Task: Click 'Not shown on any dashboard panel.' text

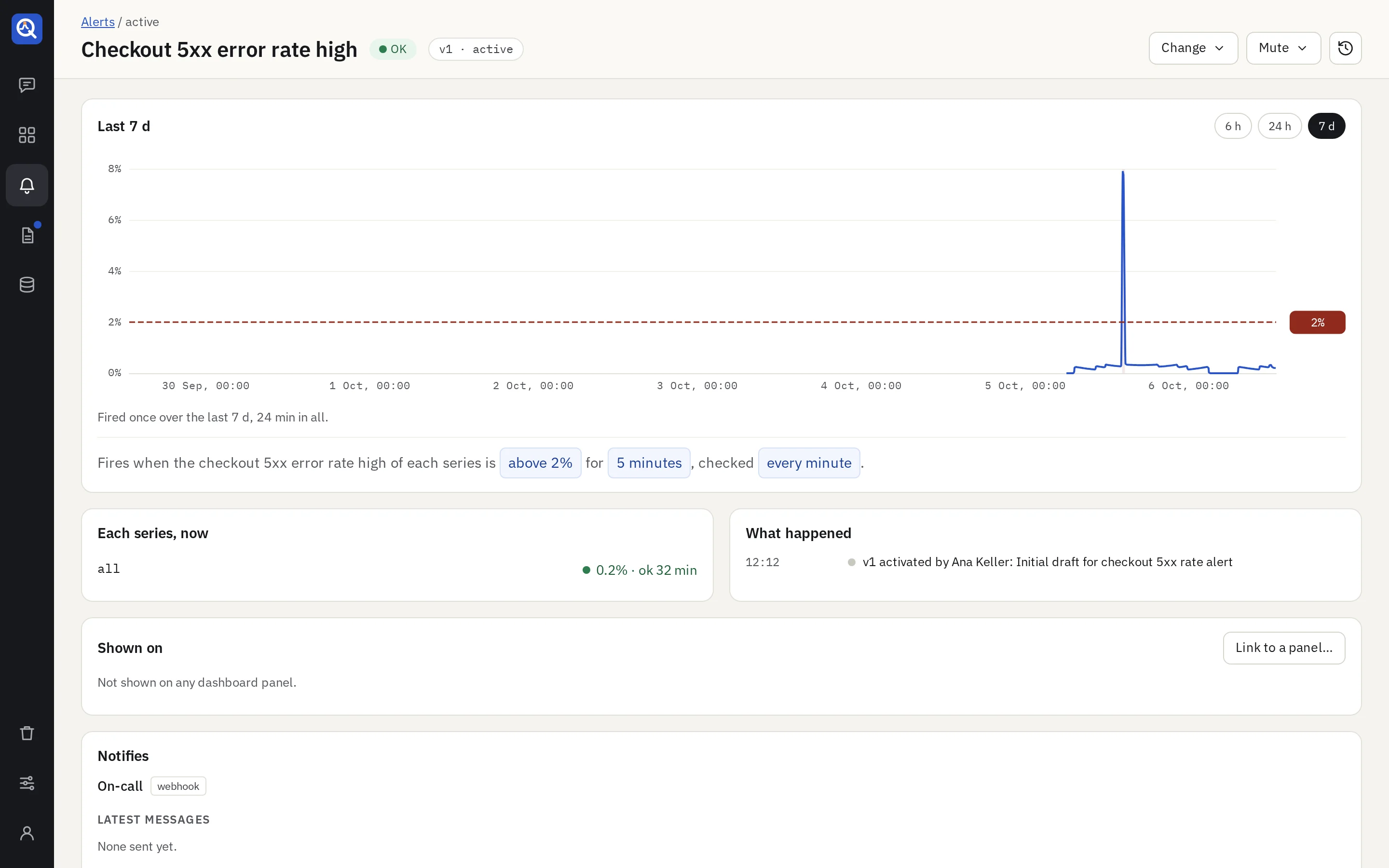Action: [197, 682]
